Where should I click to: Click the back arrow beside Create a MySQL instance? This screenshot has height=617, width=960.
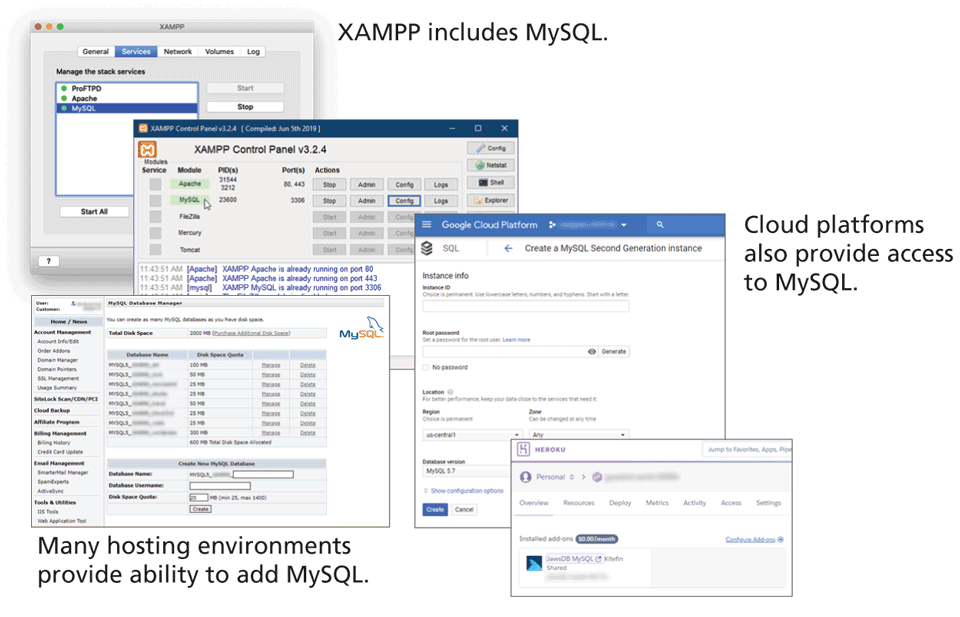(x=508, y=248)
